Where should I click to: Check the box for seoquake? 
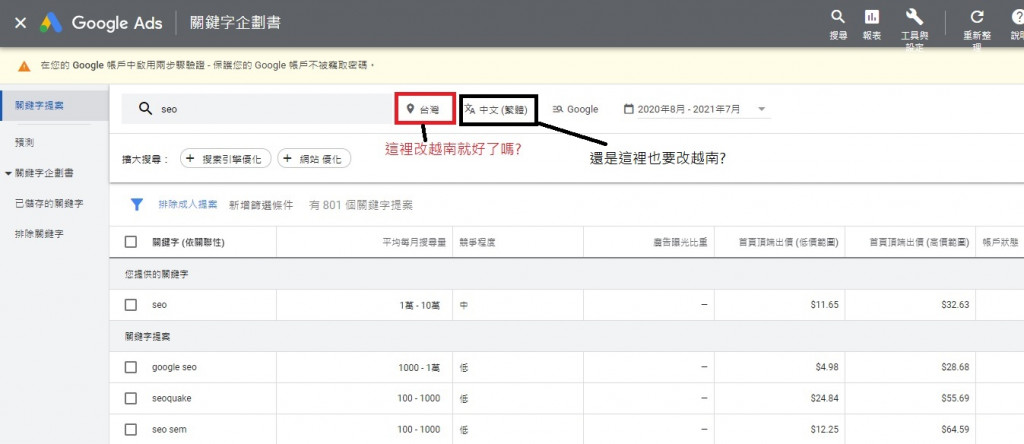(x=131, y=398)
